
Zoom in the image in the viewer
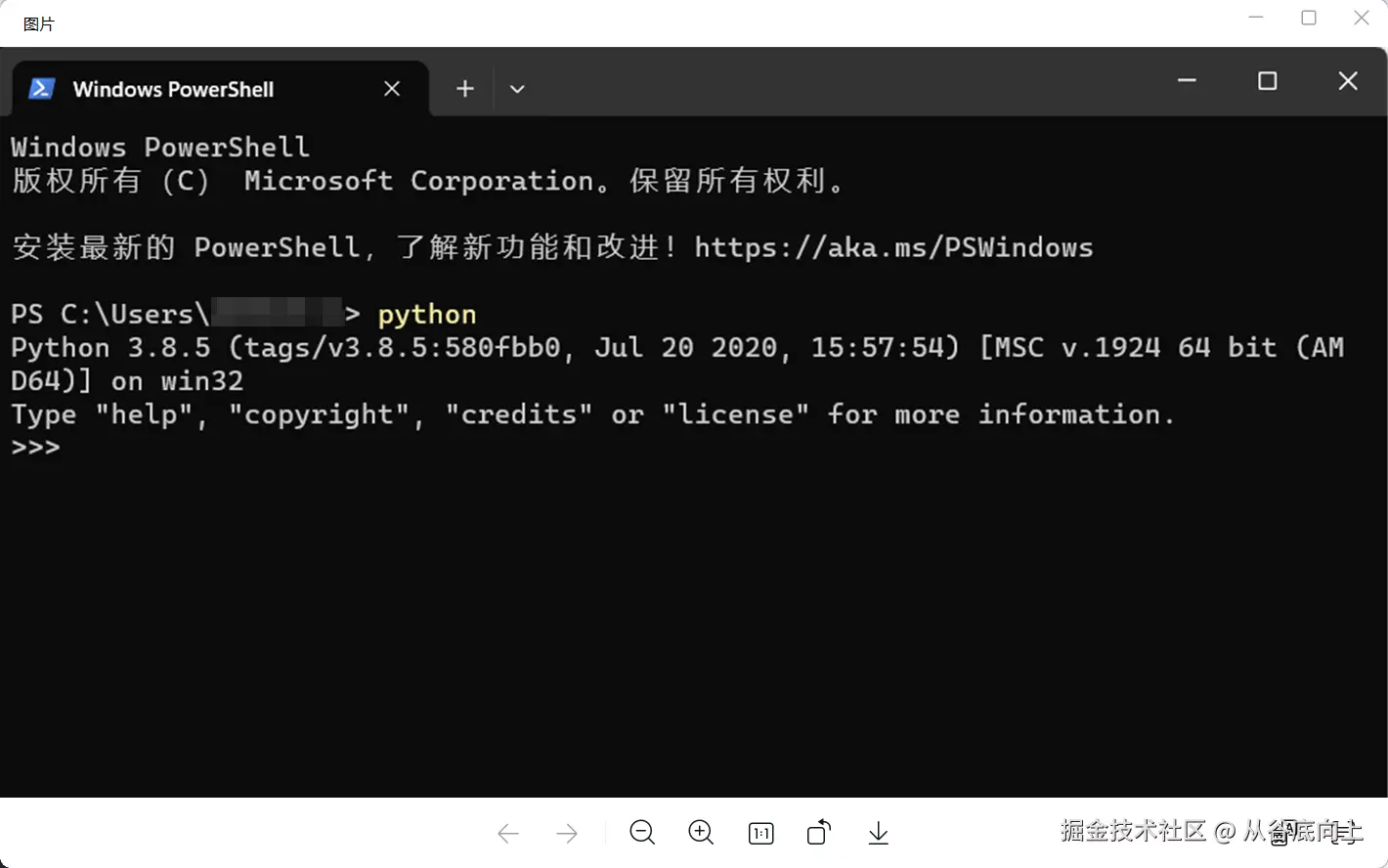coord(701,833)
